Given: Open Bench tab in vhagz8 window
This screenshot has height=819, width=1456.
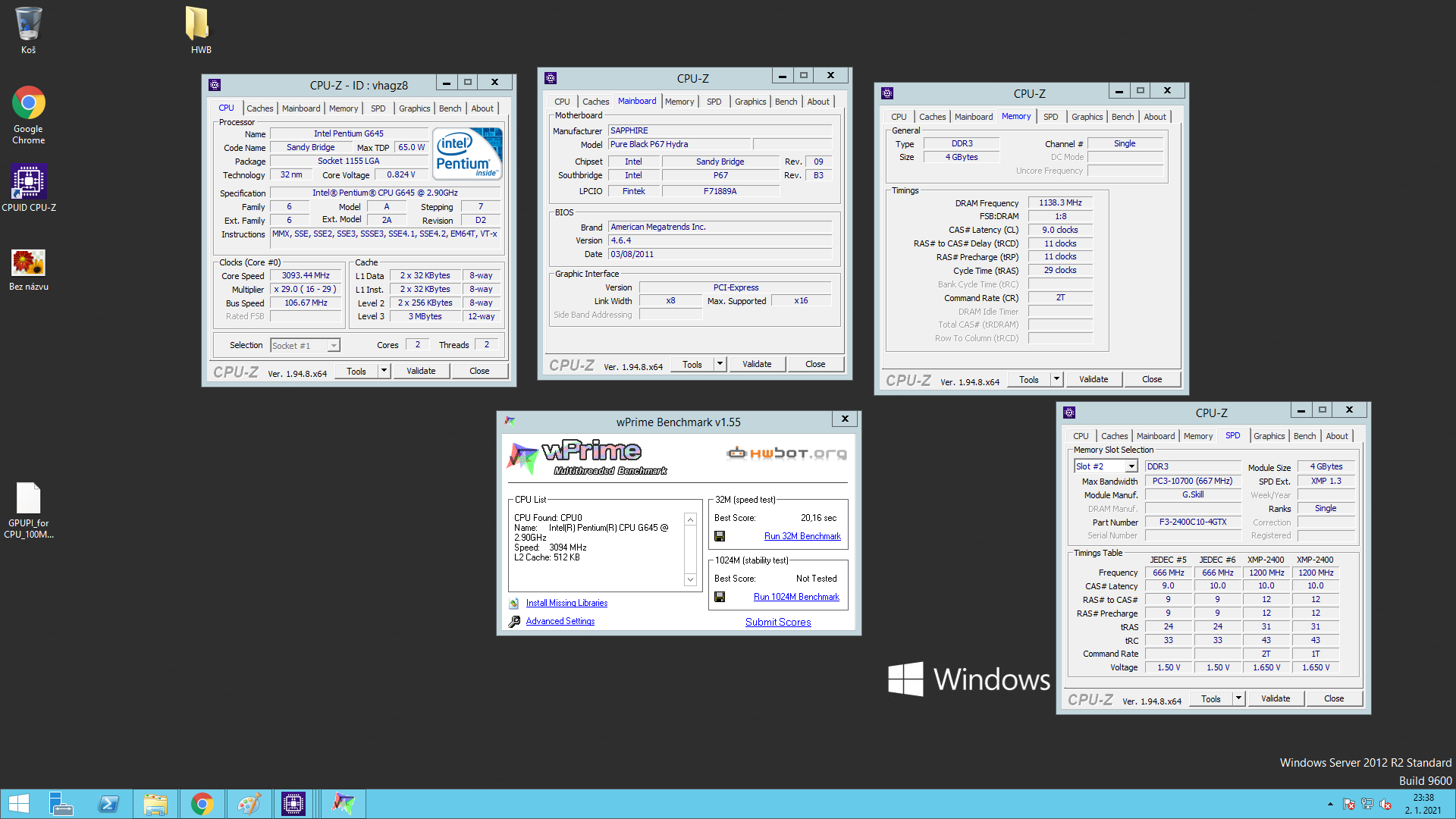Looking at the screenshot, I should 450,108.
